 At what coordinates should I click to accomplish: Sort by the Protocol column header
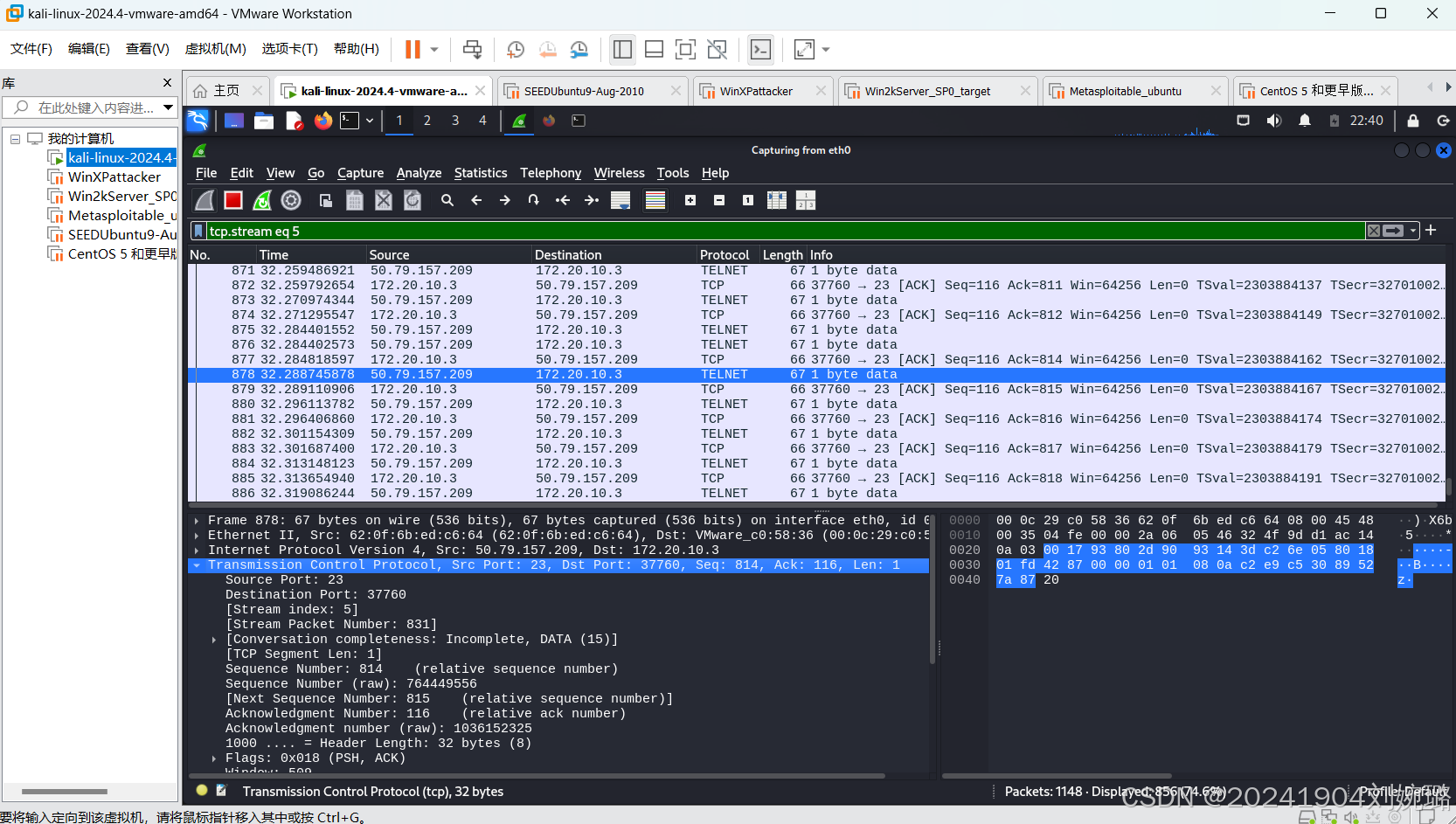(x=725, y=255)
